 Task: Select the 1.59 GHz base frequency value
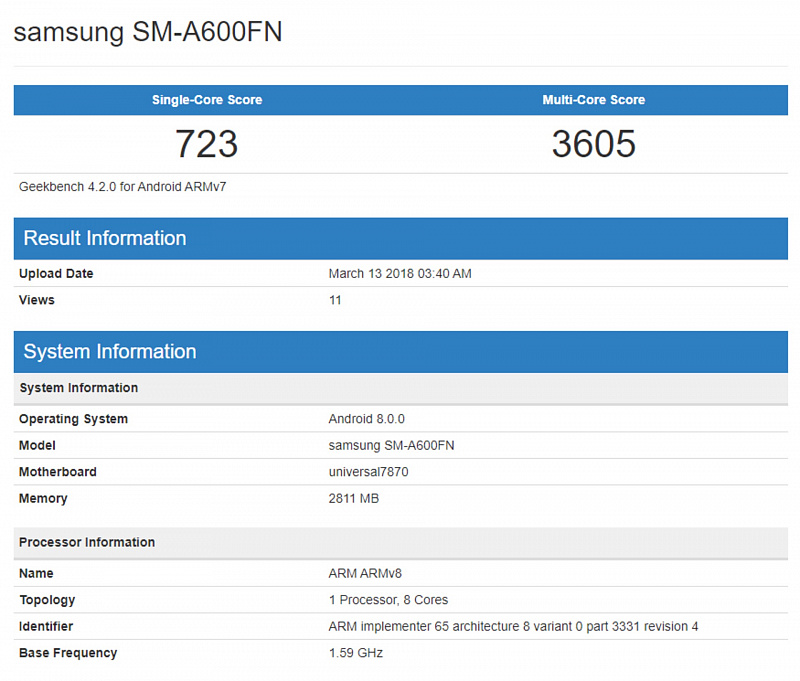click(356, 653)
